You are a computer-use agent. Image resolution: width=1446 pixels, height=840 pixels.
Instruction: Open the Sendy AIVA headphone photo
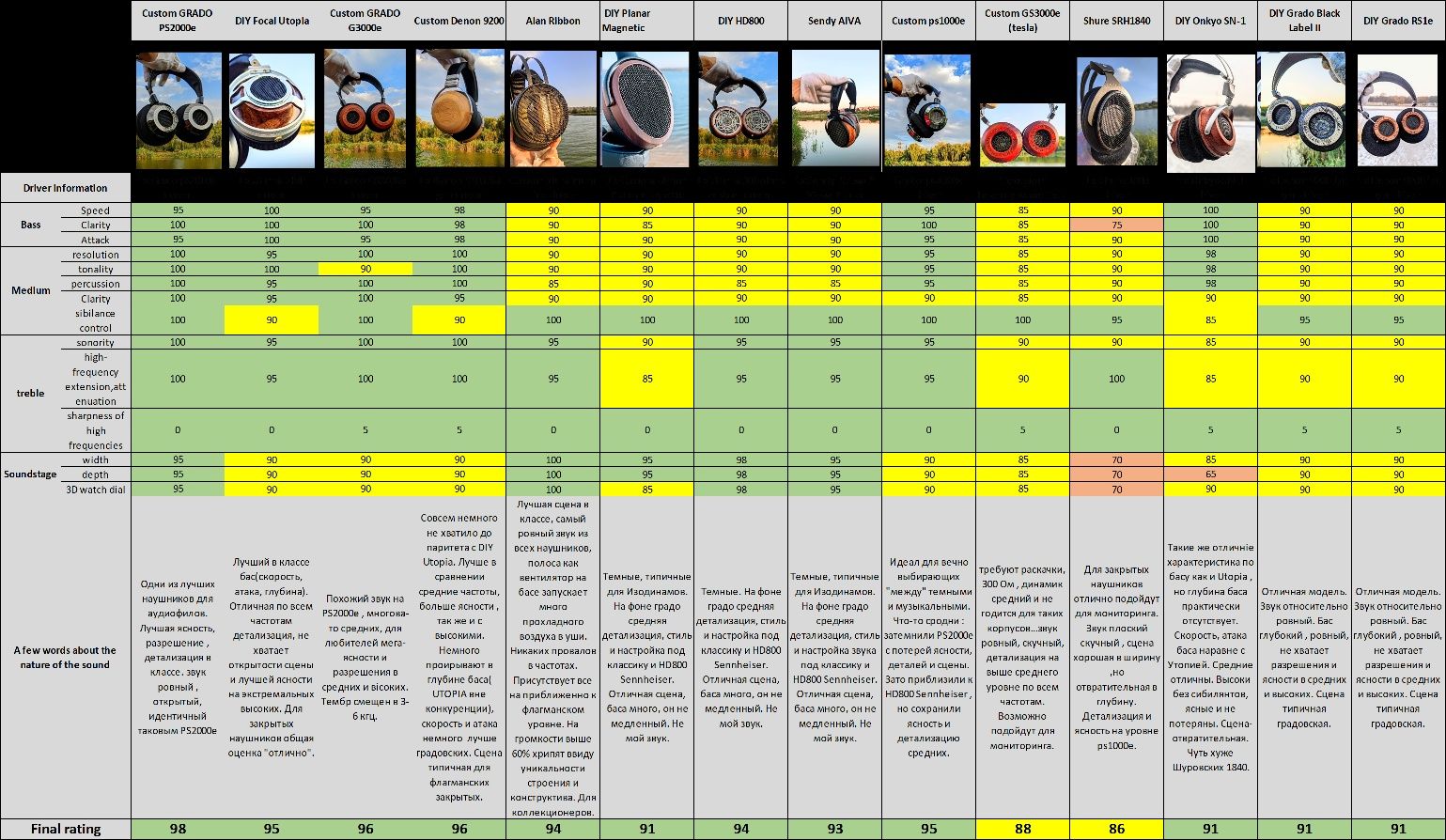(x=834, y=108)
